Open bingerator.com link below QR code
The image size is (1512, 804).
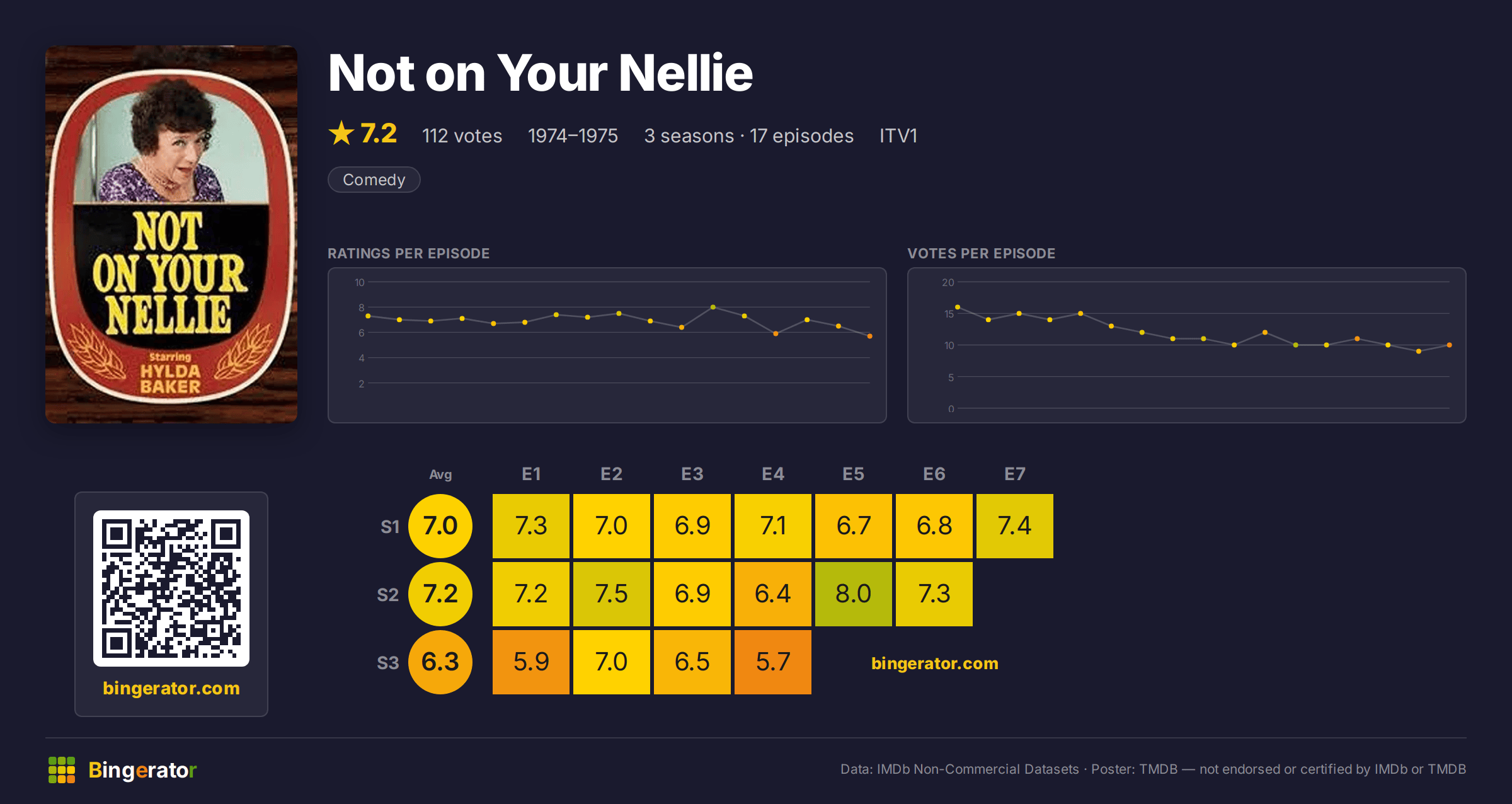(171, 688)
